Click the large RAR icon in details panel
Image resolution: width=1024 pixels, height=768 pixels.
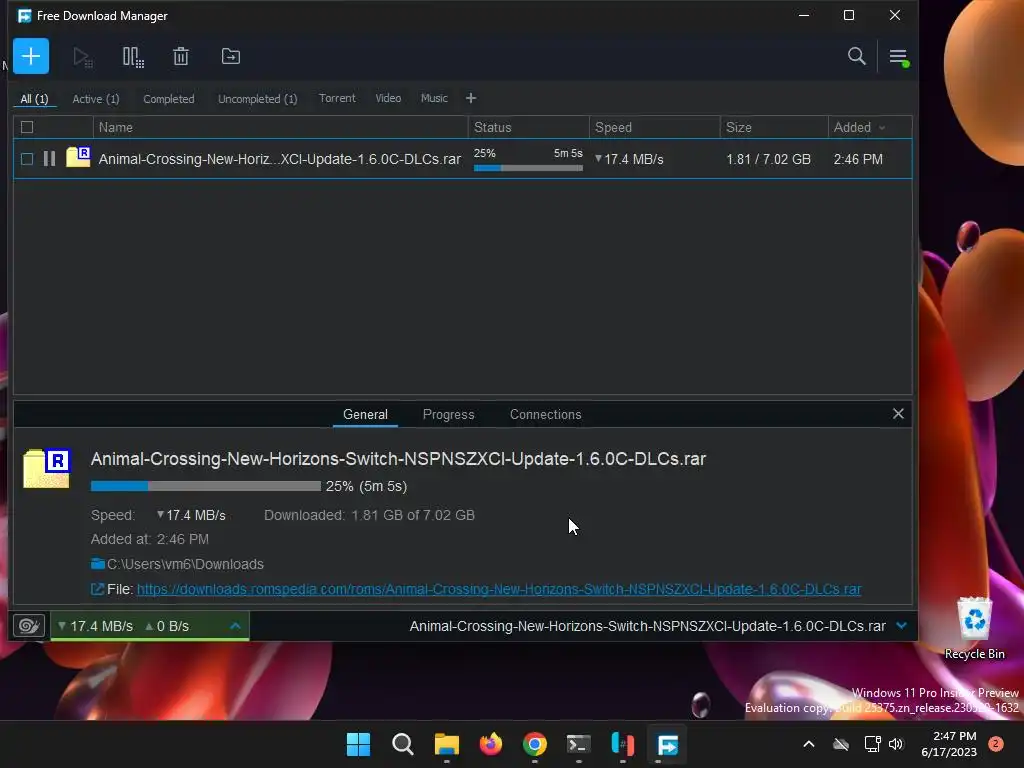coord(47,468)
